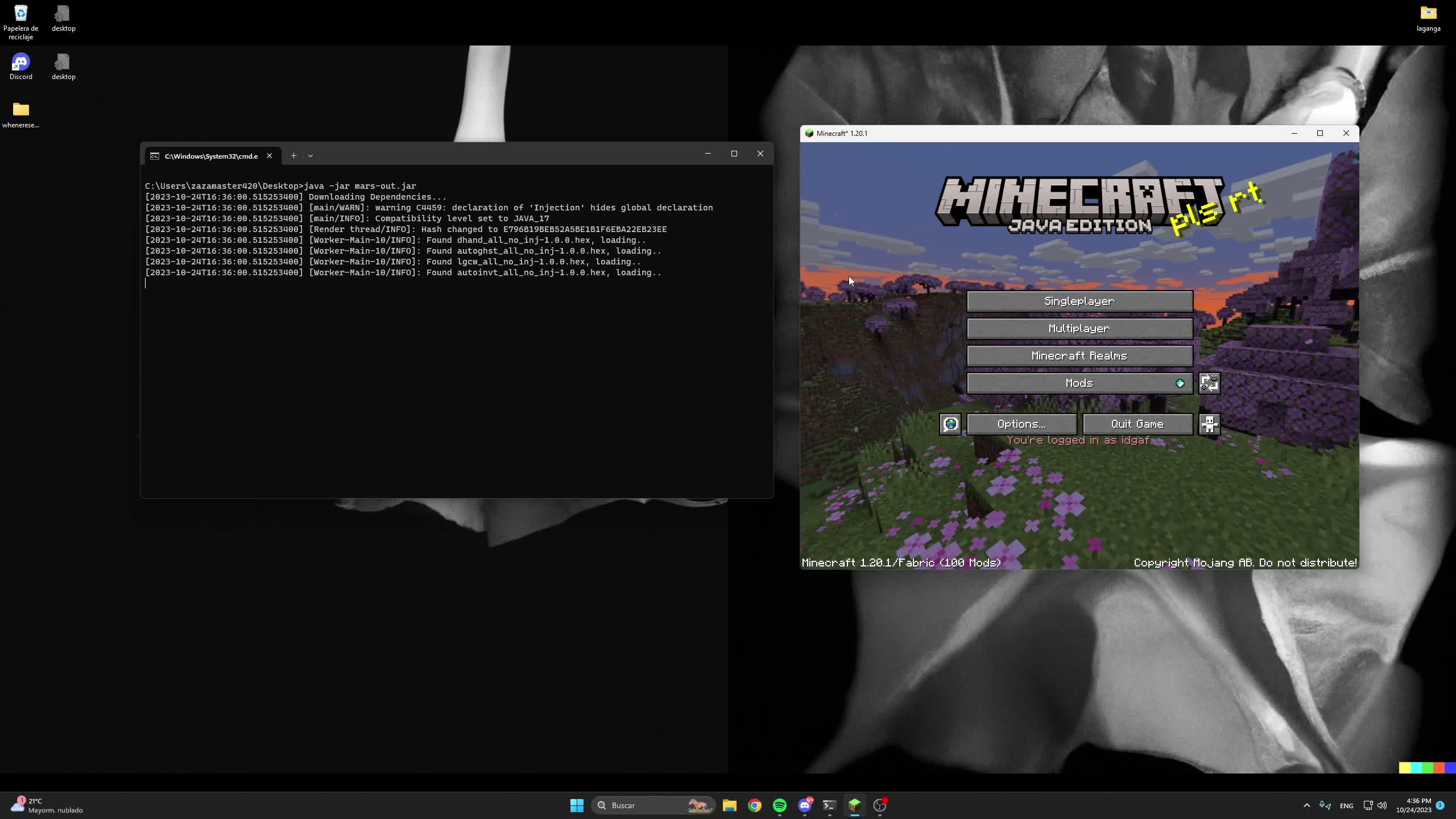The height and width of the screenshot is (819, 1456).
Task: Open the ENG language input switcher
Action: pos(1346,806)
